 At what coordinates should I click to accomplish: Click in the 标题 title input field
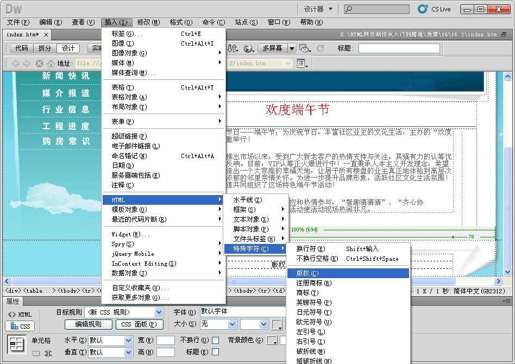(399, 48)
